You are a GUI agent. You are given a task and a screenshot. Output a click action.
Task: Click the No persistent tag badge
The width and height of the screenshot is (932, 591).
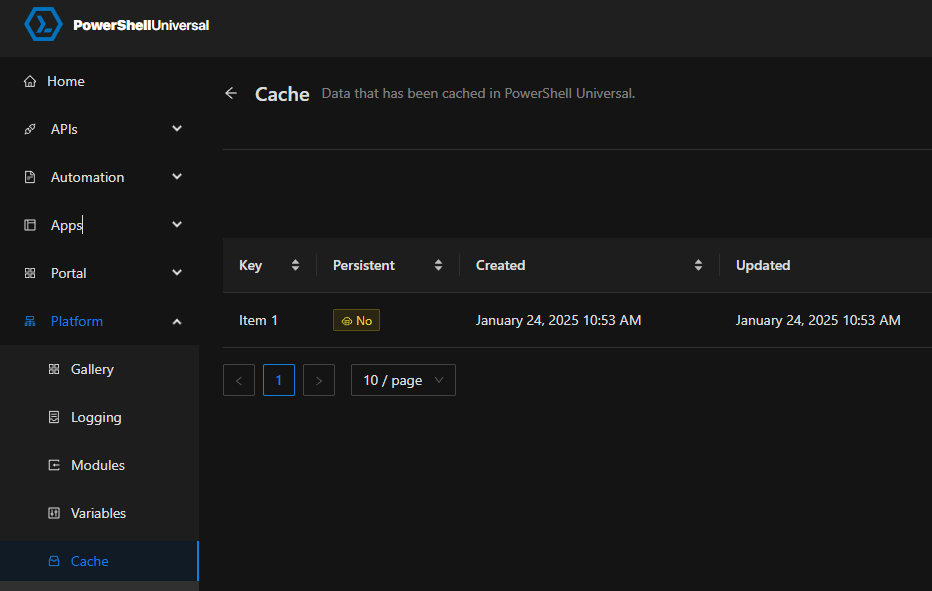point(356,321)
